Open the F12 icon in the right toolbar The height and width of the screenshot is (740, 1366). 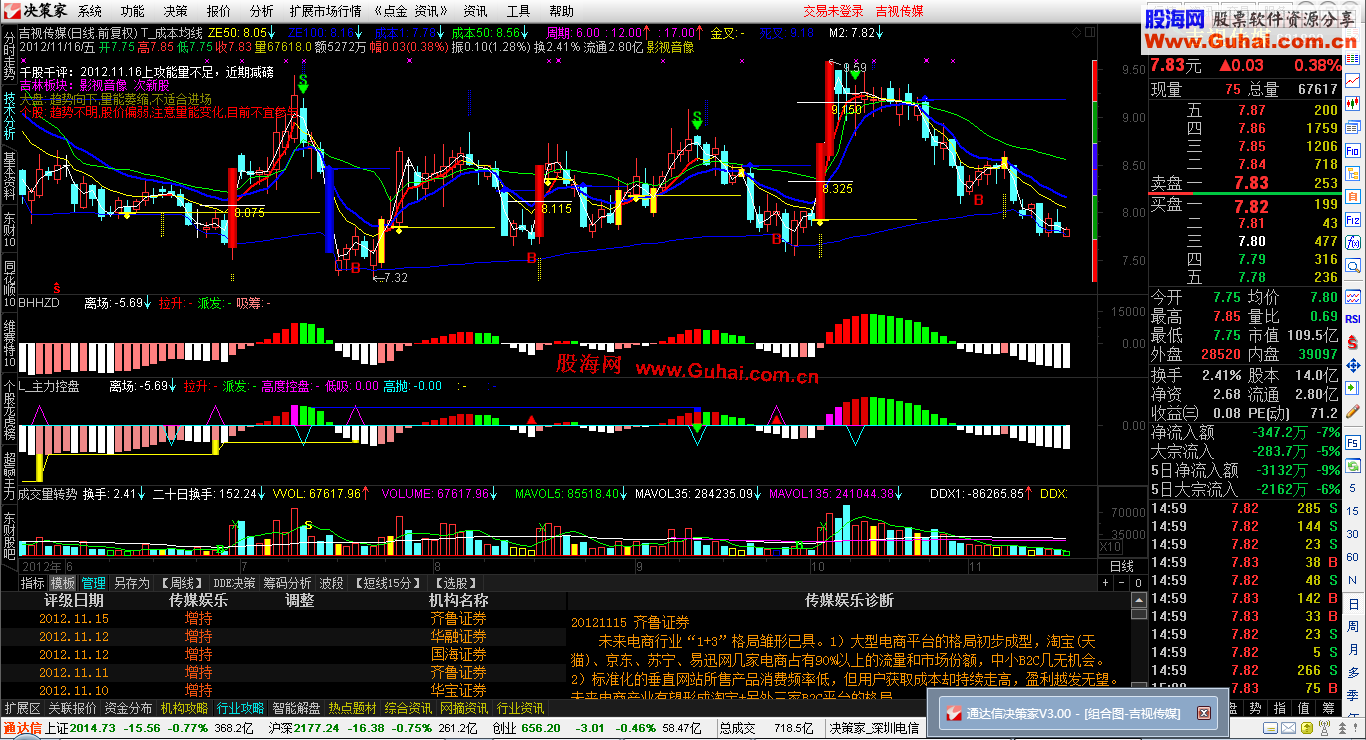coord(1353,220)
